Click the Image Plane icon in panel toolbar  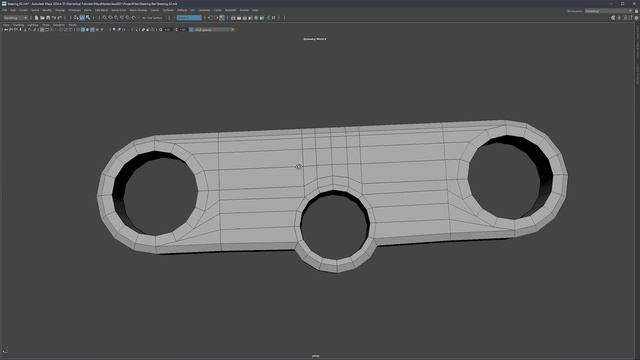[x=25, y=30]
